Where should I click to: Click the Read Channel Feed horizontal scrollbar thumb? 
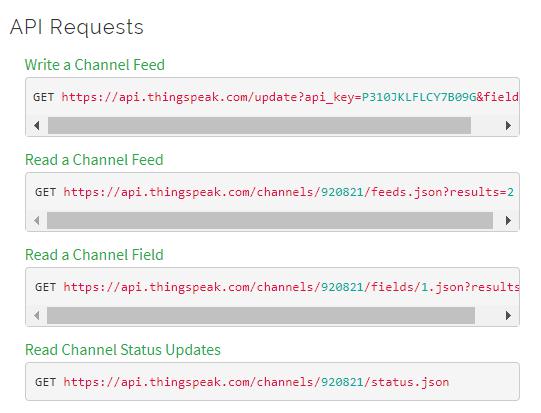270,220
